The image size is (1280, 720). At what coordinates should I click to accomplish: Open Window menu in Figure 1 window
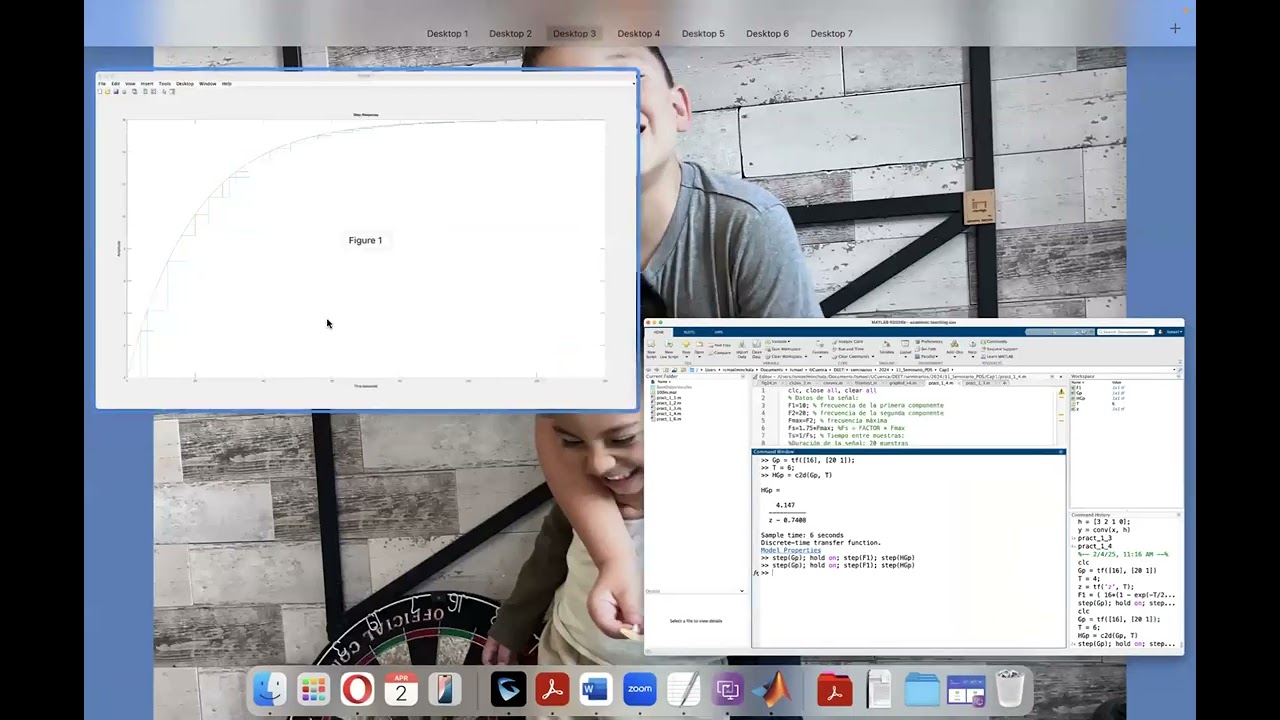pos(208,84)
